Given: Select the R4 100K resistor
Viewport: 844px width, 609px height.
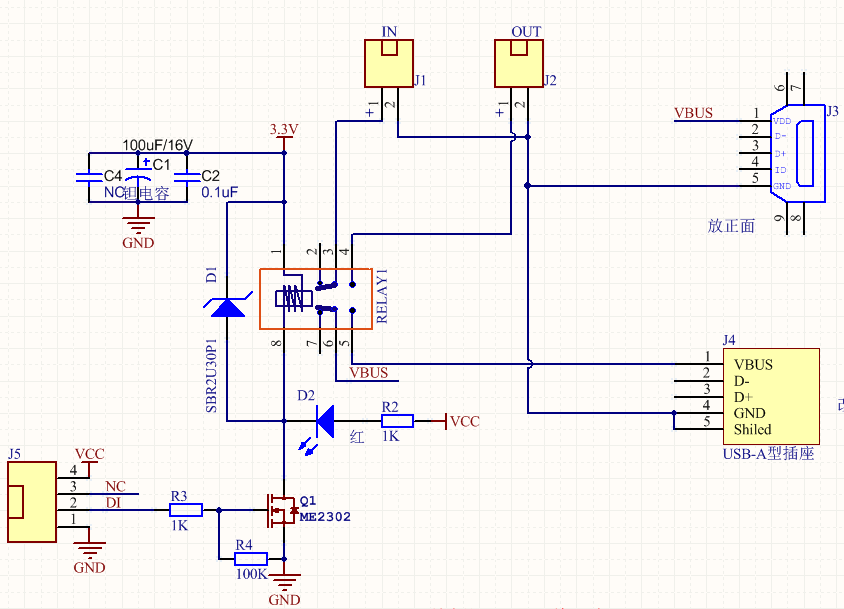Looking at the screenshot, I should [250, 558].
